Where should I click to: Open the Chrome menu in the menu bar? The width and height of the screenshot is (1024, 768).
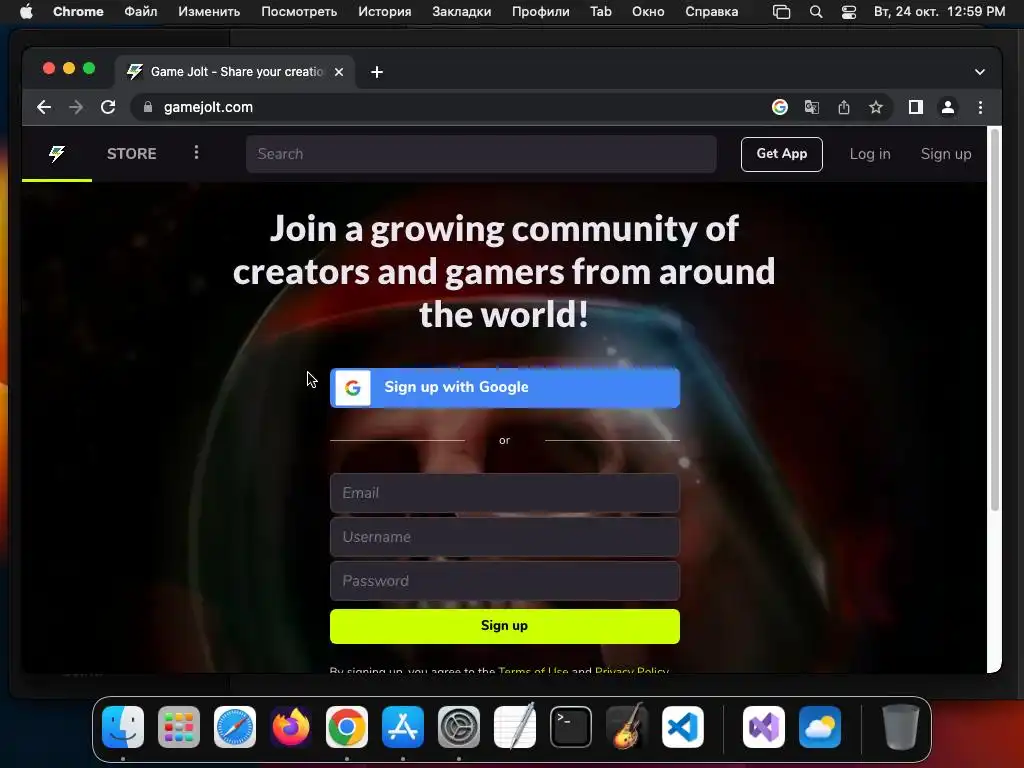coord(78,12)
